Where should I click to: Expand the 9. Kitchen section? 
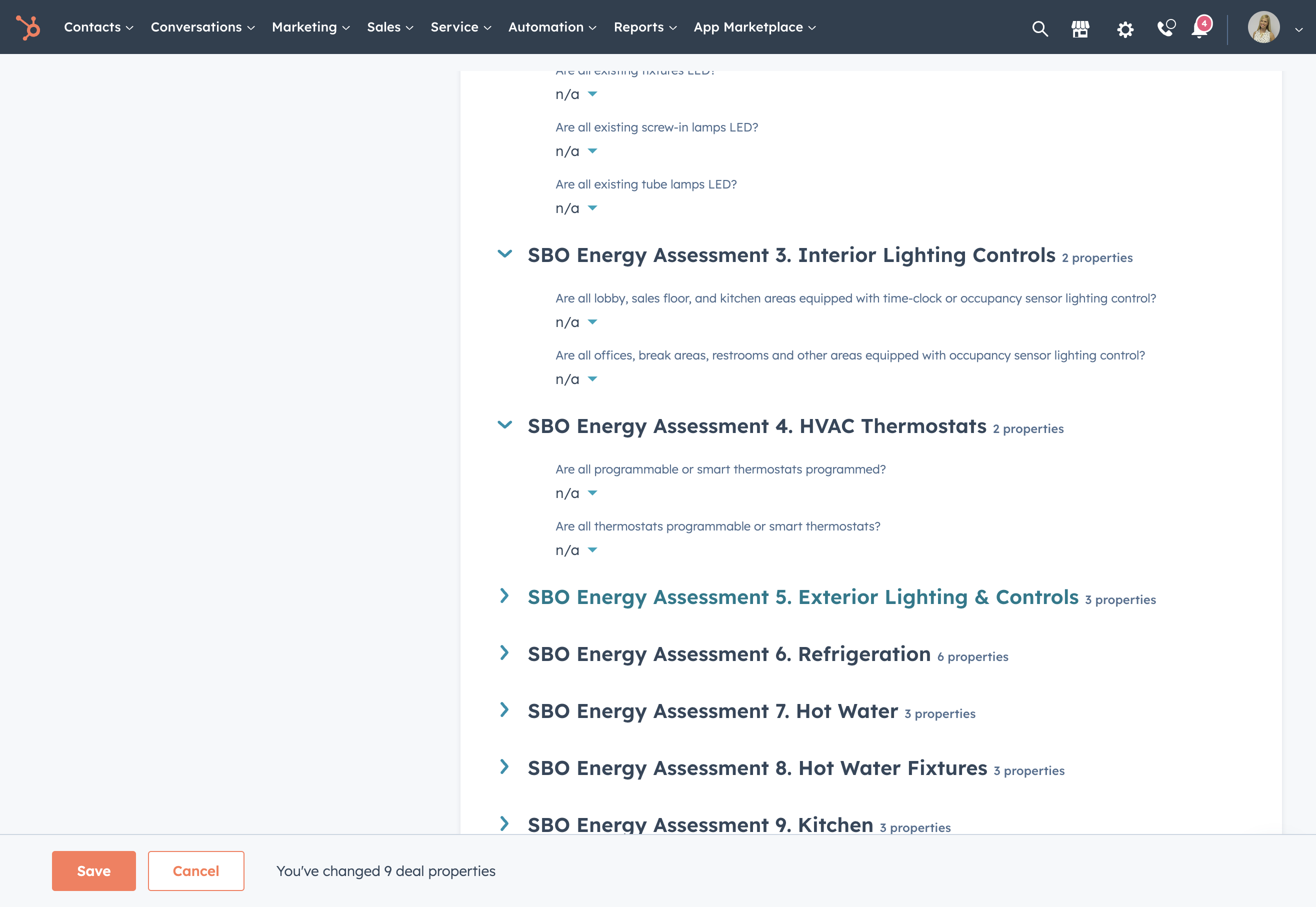point(504,823)
